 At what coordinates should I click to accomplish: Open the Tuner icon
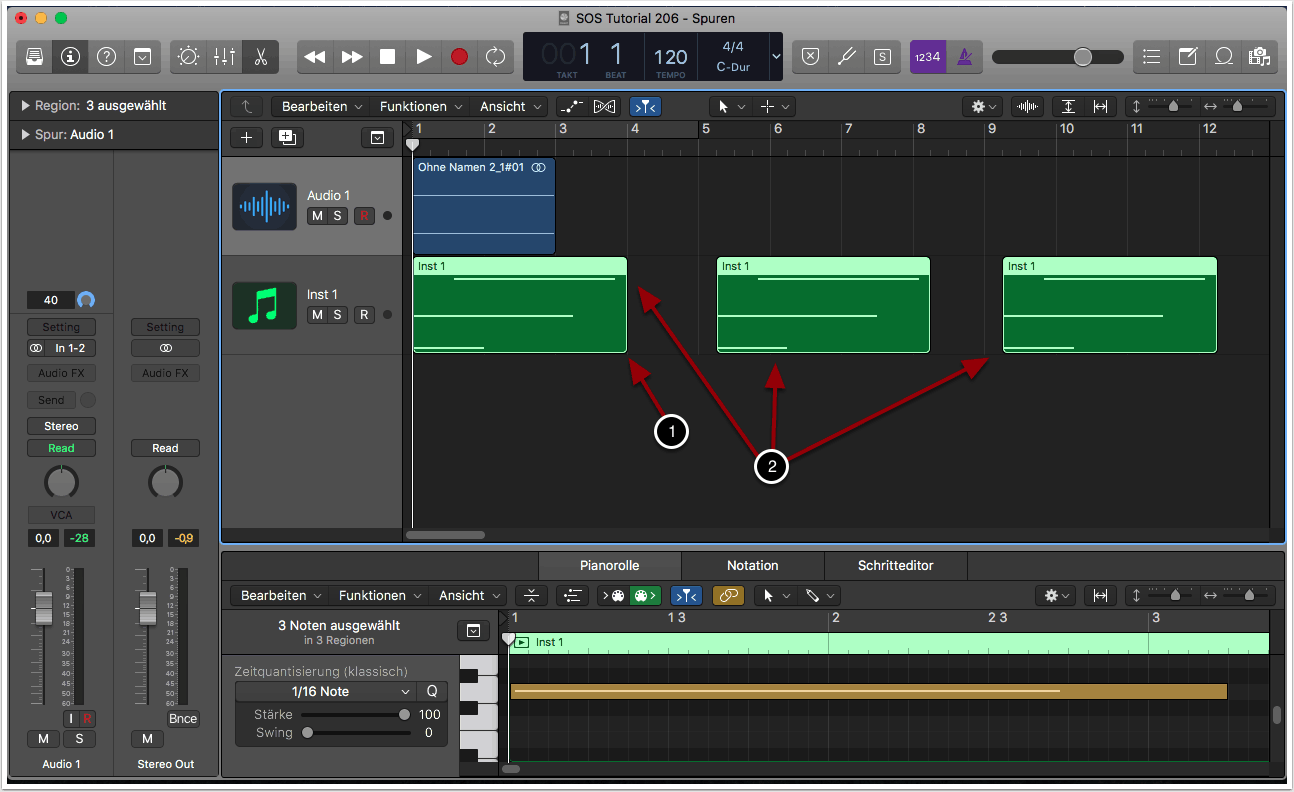click(846, 57)
